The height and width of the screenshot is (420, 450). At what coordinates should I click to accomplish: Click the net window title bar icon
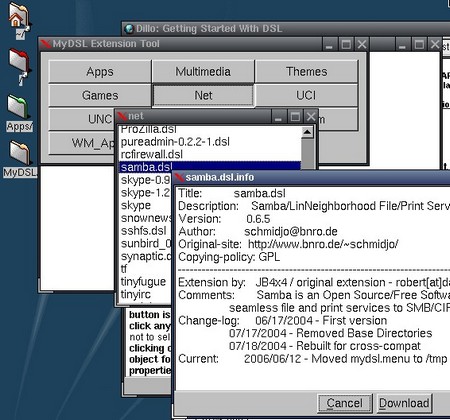click(x=122, y=116)
